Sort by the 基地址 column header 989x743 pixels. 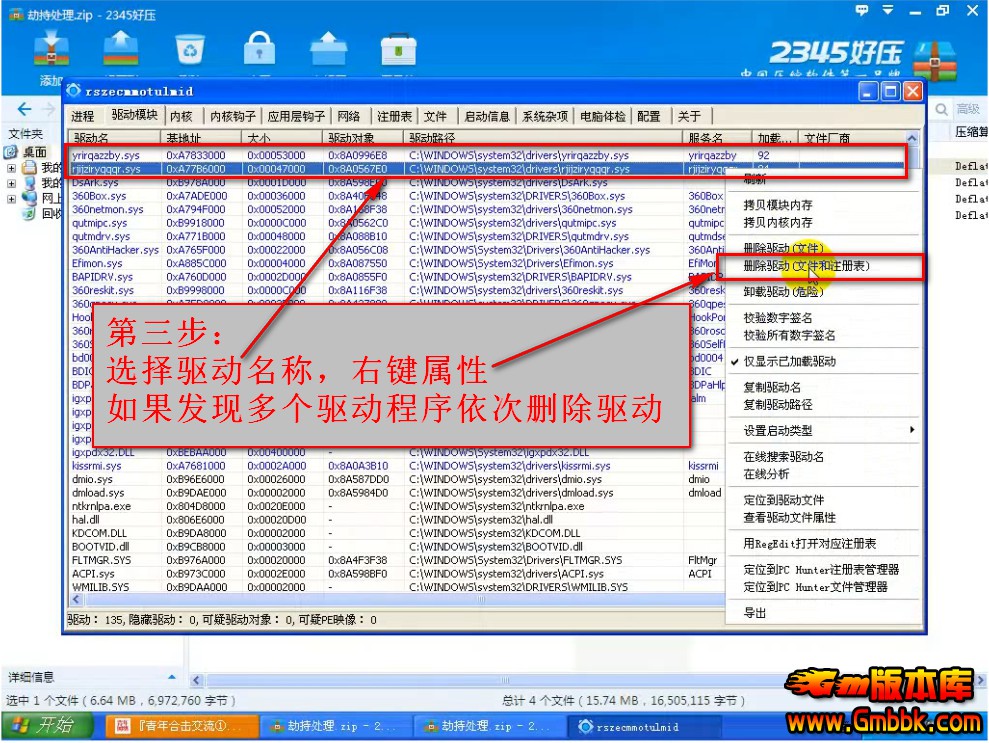(x=201, y=137)
